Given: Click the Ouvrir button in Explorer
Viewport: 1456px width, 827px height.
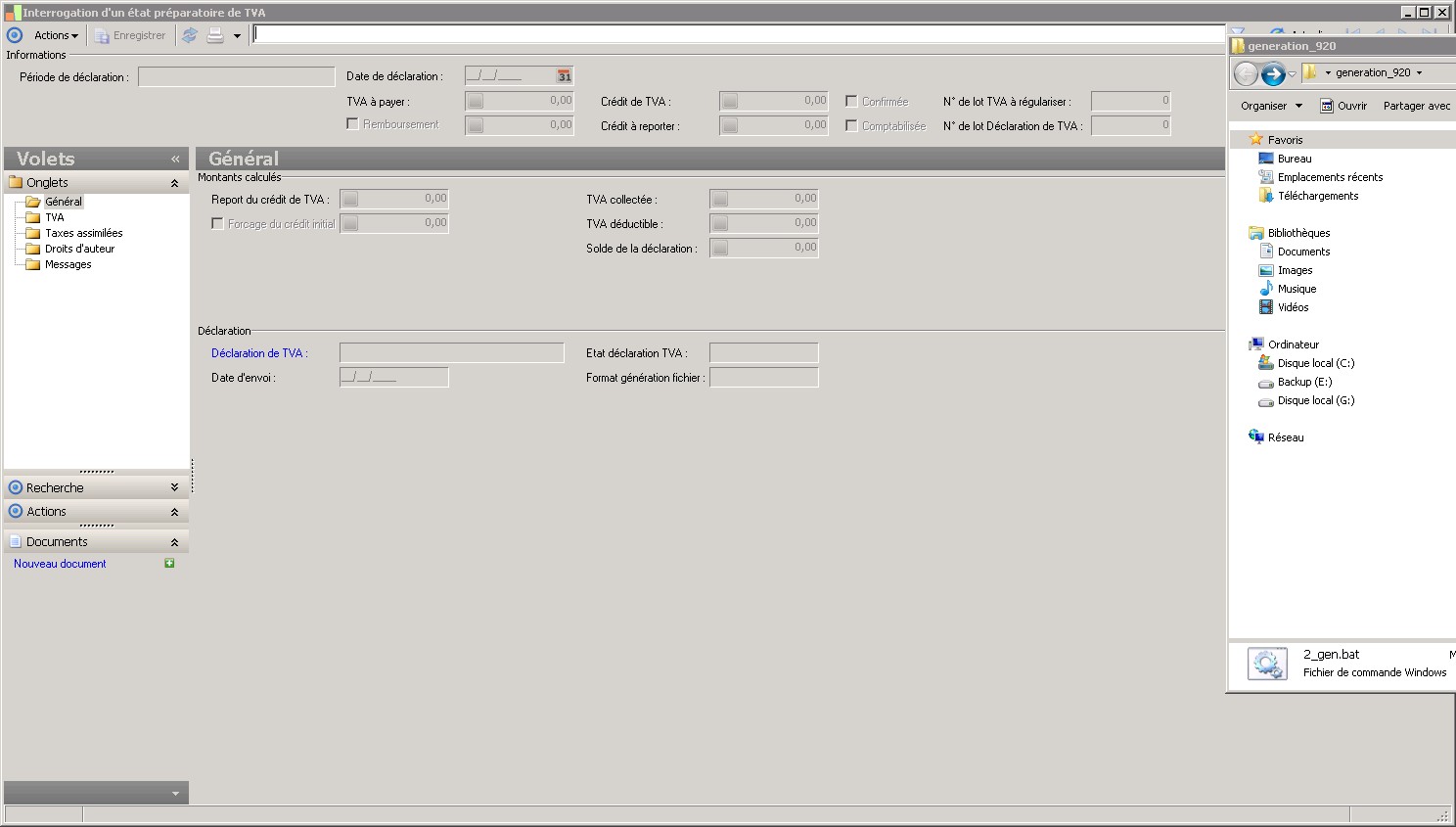Looking at the screenshot, I should (1343, 106).
